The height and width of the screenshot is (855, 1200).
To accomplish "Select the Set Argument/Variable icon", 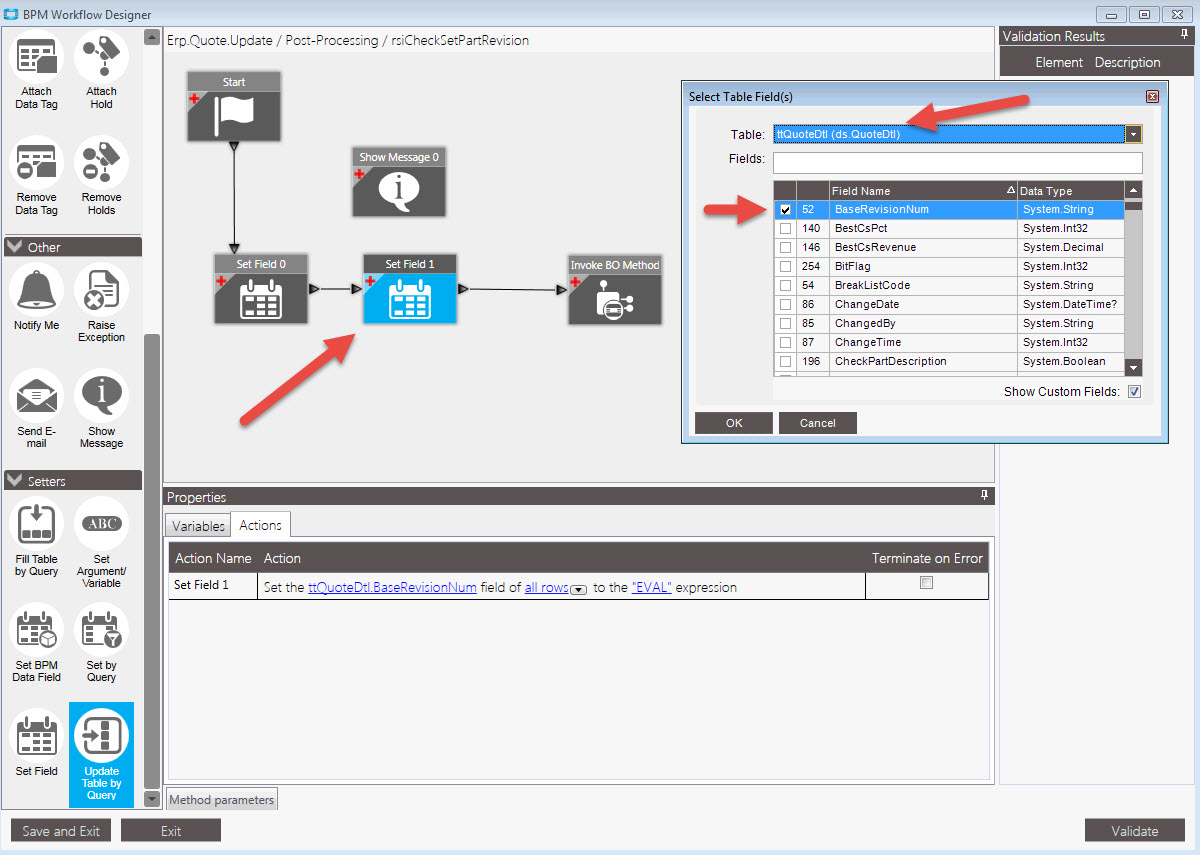I will [x=101, y=525].
